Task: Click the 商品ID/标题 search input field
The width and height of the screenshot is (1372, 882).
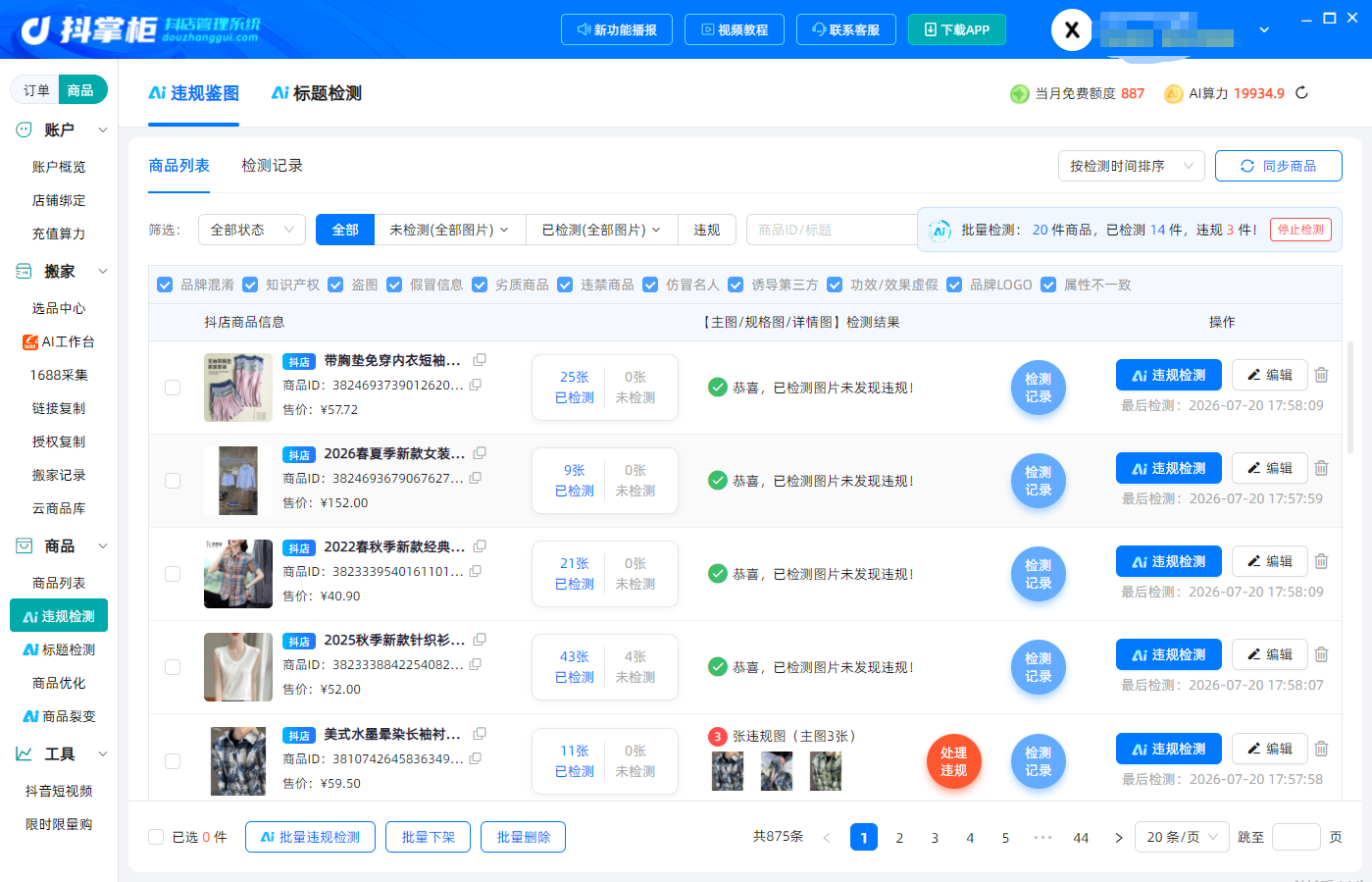Action: click(832, 230)
